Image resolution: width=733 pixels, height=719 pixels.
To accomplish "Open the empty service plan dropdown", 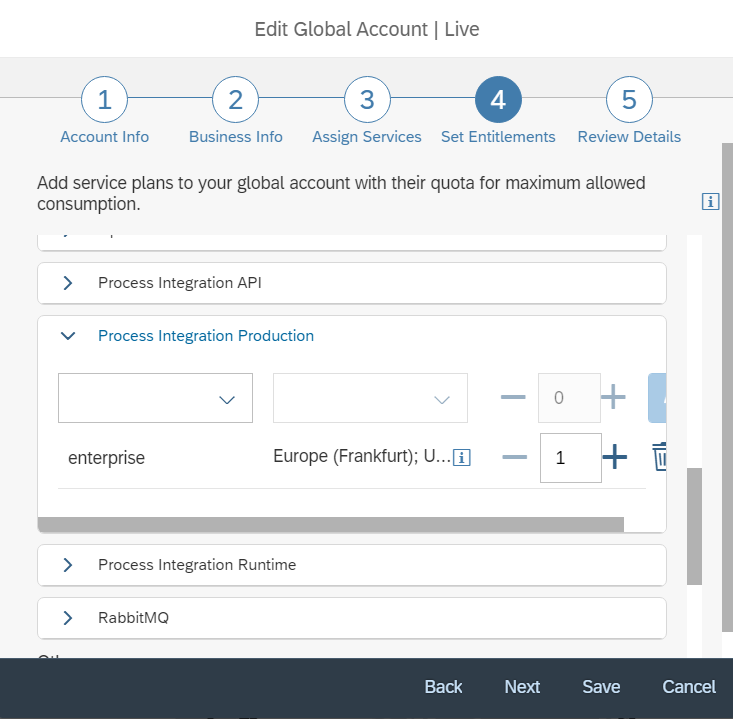I will 155,398.
